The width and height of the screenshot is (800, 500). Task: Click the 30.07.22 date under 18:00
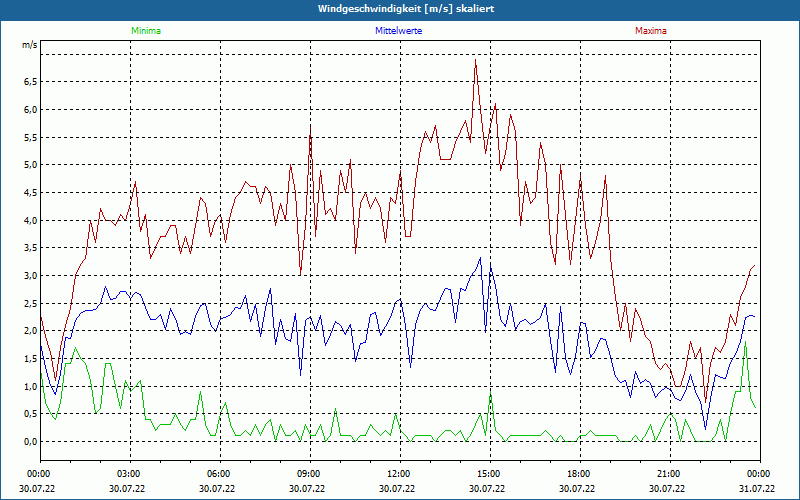[577, 488]
